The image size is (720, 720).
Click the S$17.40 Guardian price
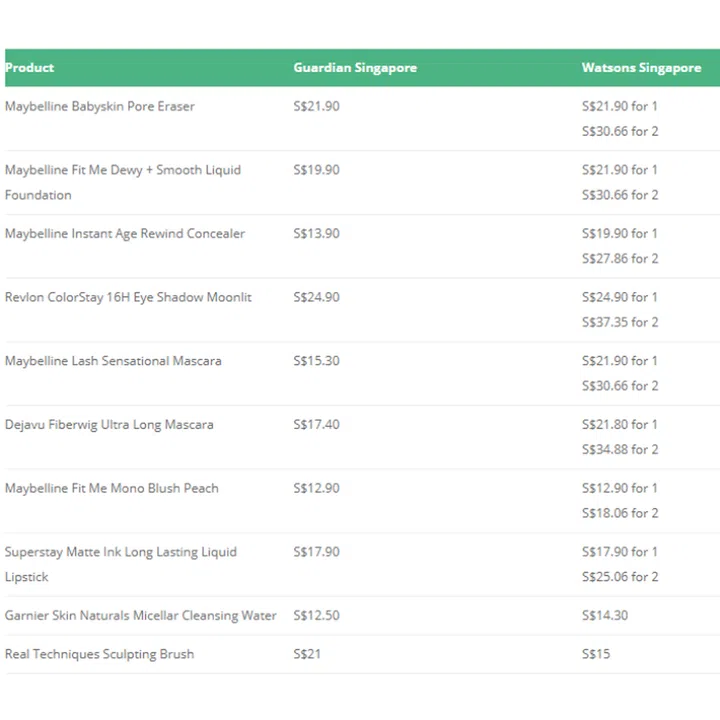click(316, 425)
